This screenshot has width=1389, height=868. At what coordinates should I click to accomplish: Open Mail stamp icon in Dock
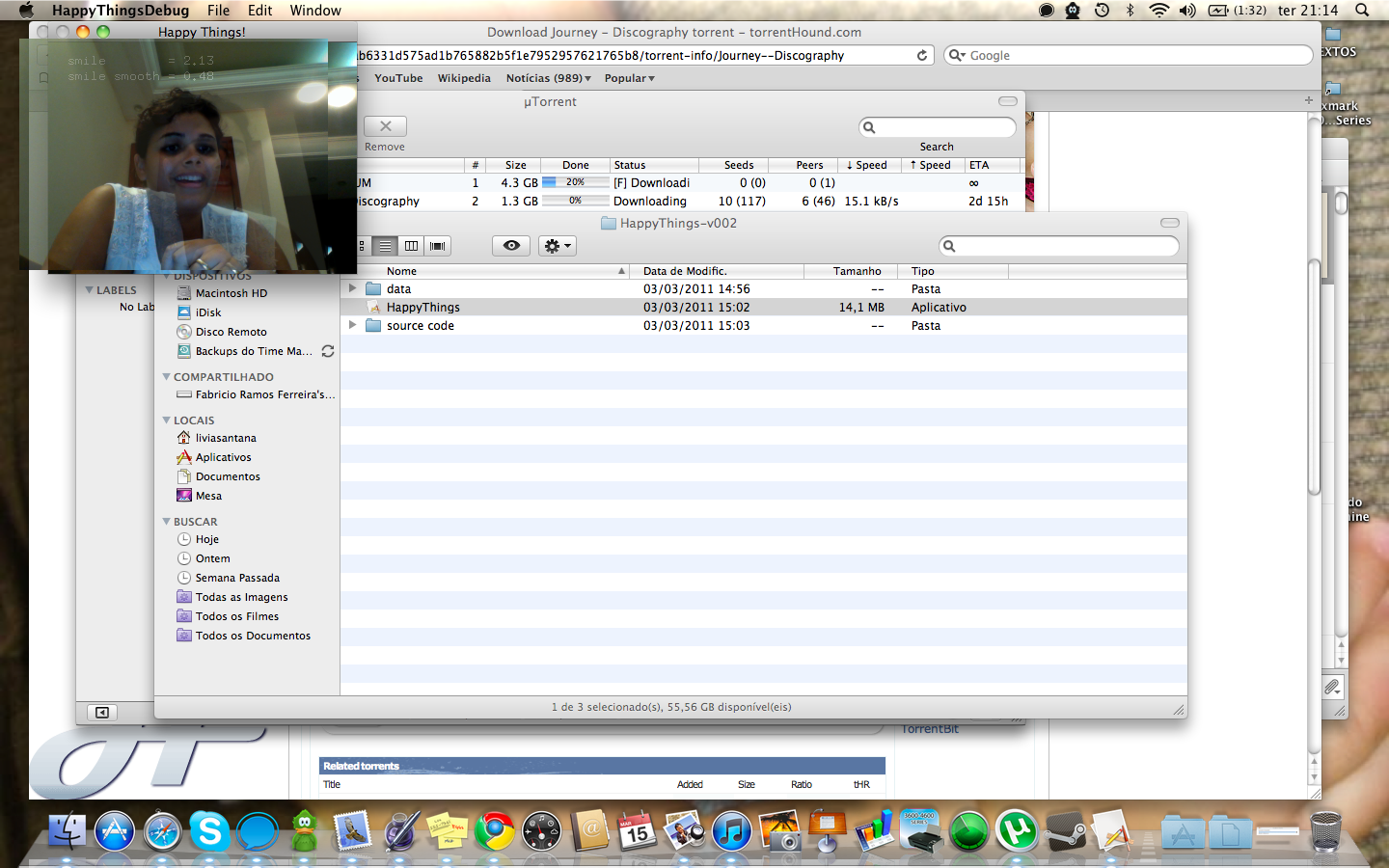coord(352,830)
